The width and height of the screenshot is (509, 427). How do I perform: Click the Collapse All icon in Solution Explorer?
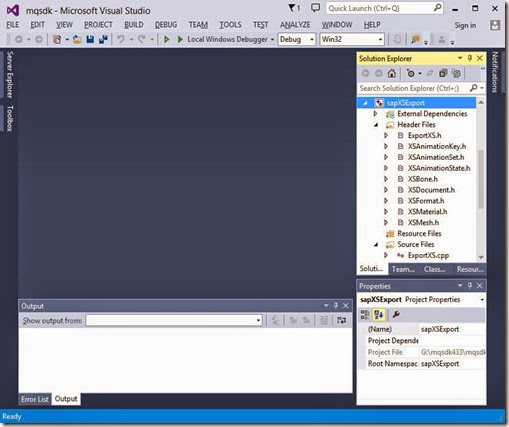(x=443, y=73)
